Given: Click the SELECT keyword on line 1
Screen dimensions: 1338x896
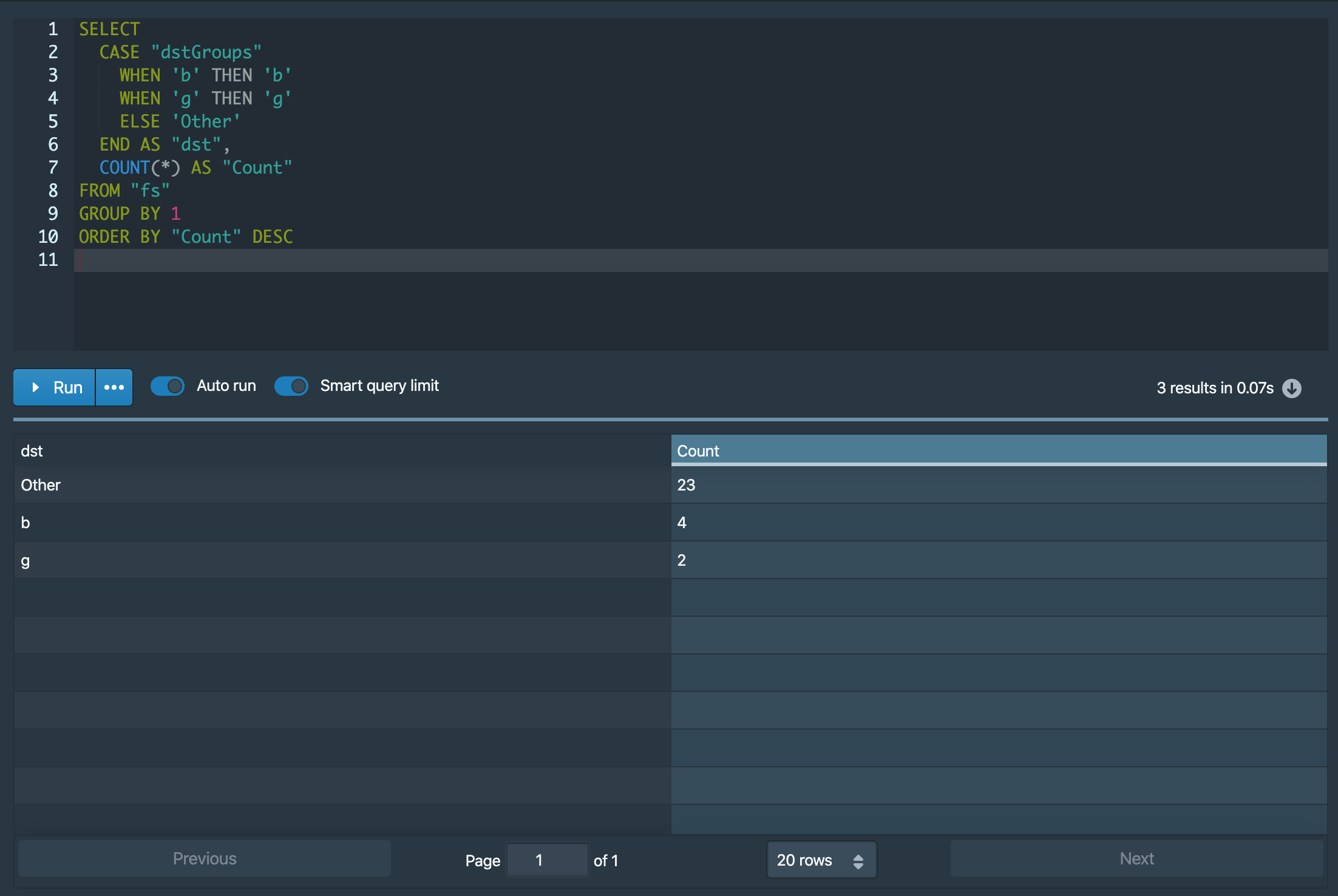Looking at the screenshot, I should 109,29.
